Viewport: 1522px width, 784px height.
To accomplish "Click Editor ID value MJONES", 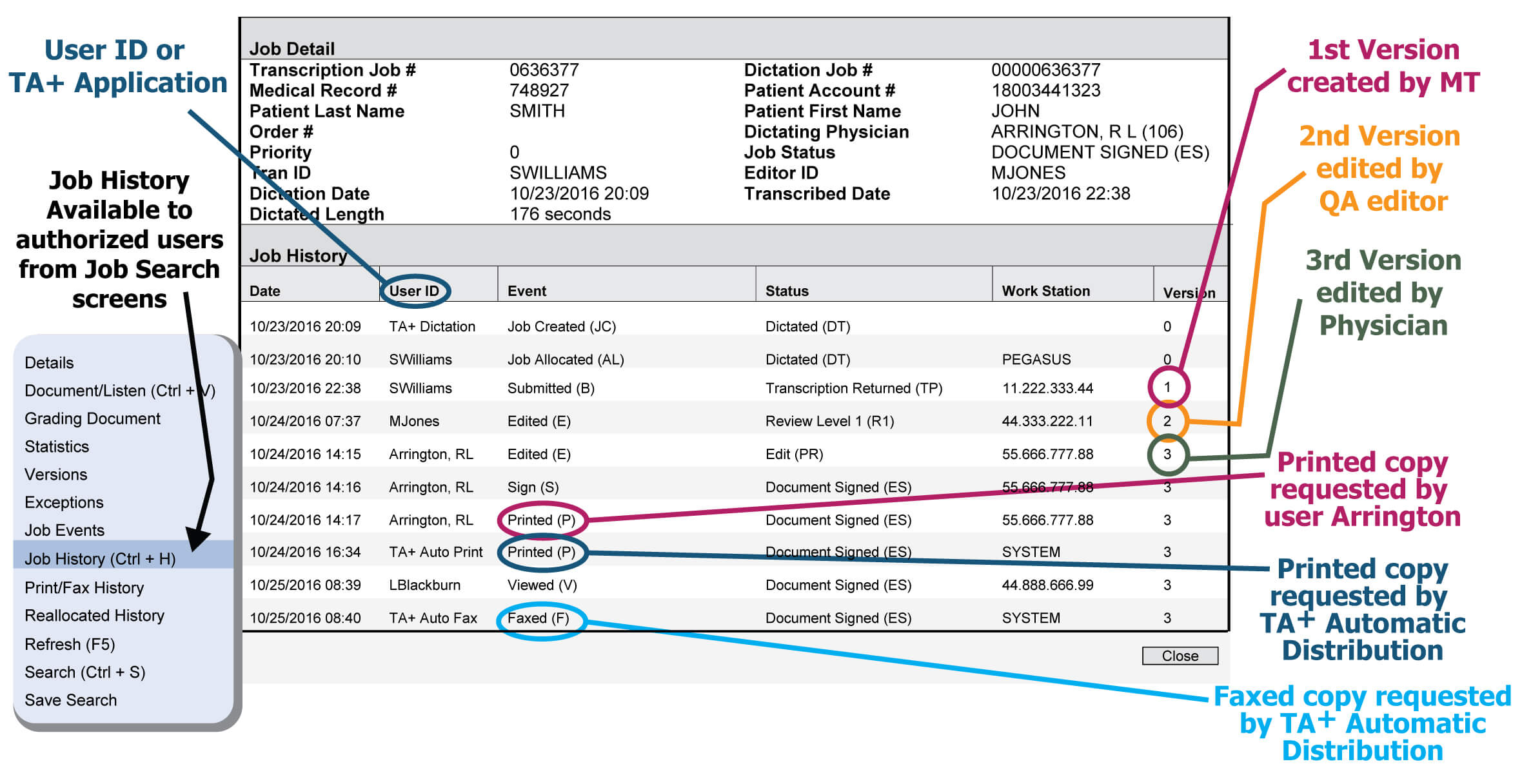I will click(1028, 173).
